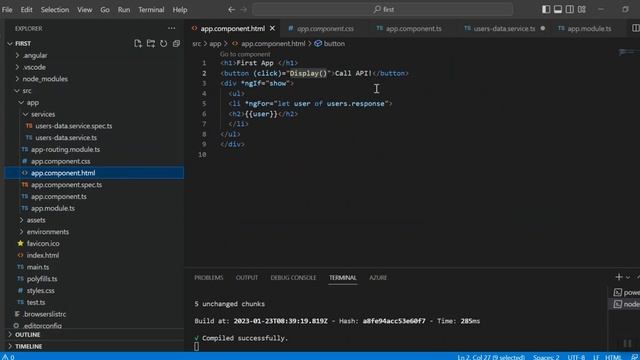This screenshot has width=640, height=360.
Task: Select the node terminal entry
Action: 626,304
